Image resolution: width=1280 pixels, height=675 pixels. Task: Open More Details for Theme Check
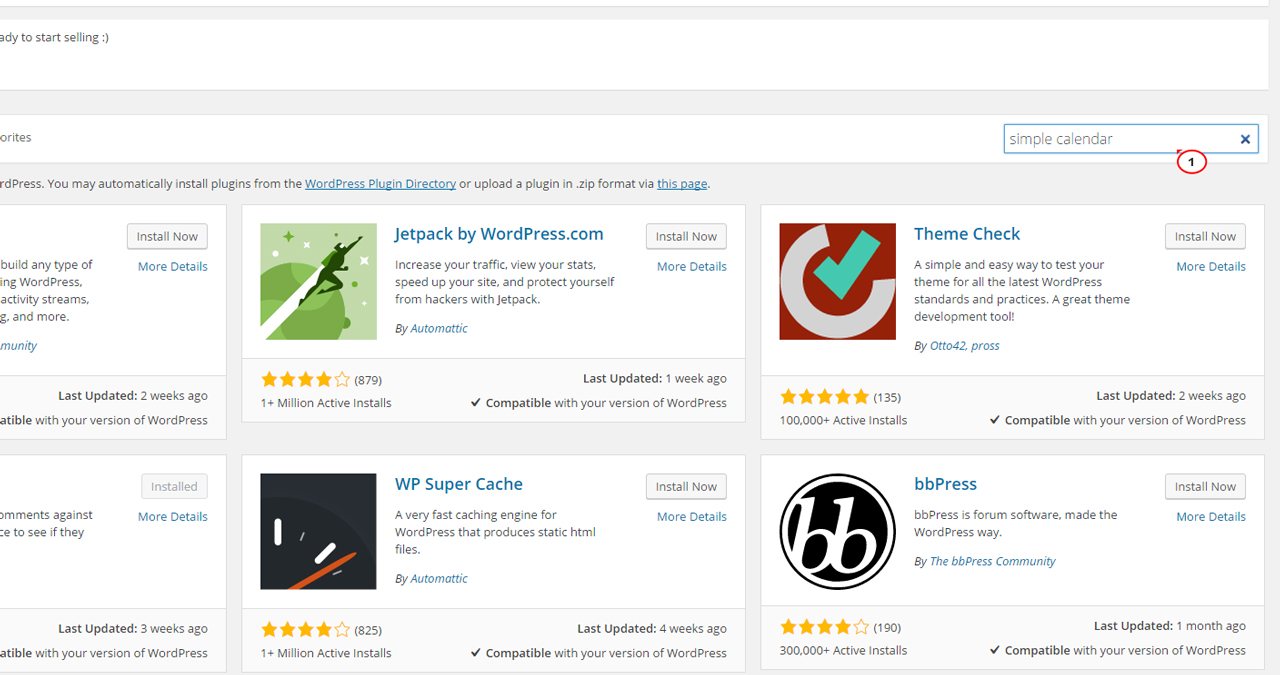tap(1211, 266)
